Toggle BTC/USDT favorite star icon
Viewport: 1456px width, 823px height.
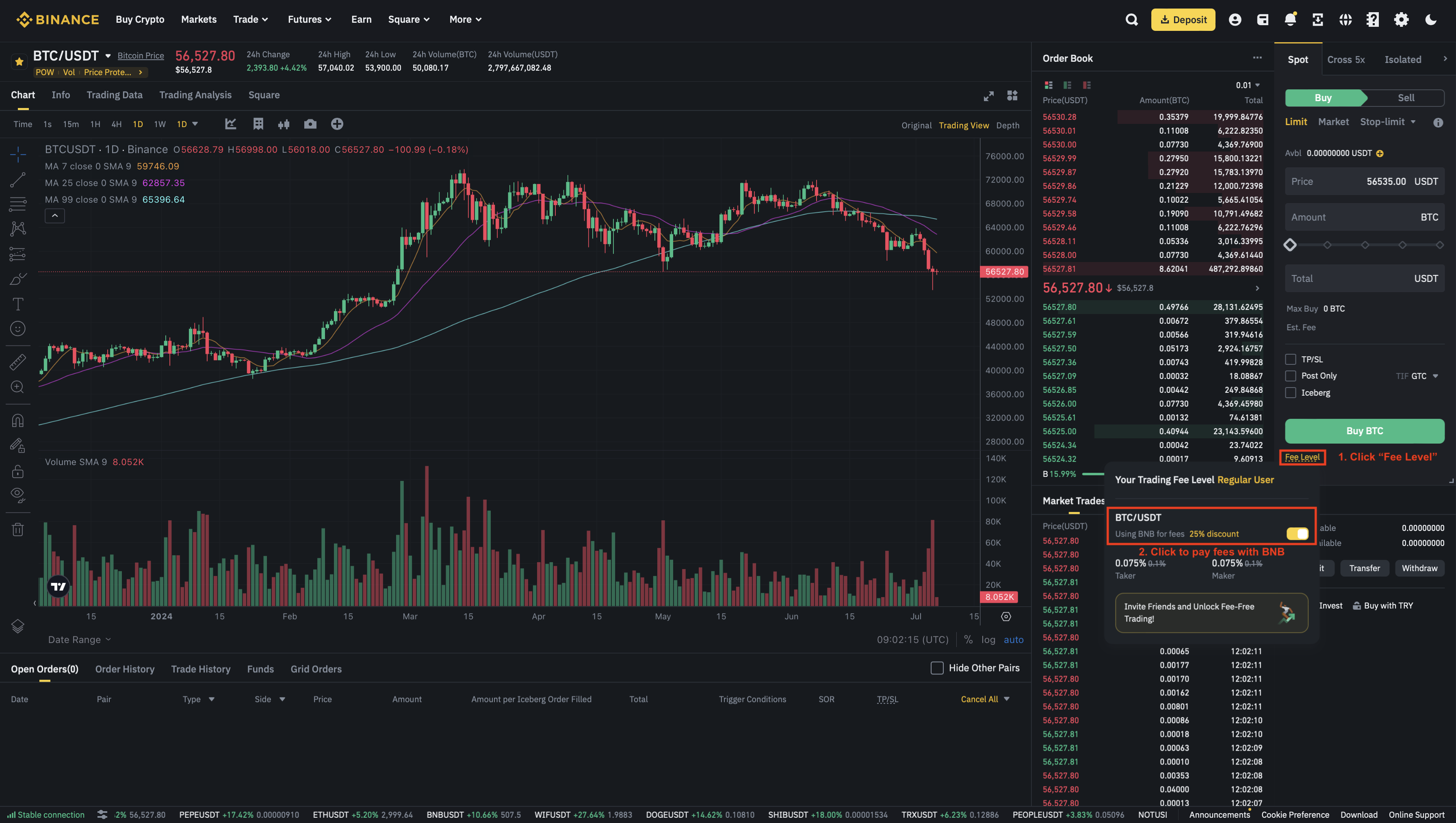pos(19,62)
